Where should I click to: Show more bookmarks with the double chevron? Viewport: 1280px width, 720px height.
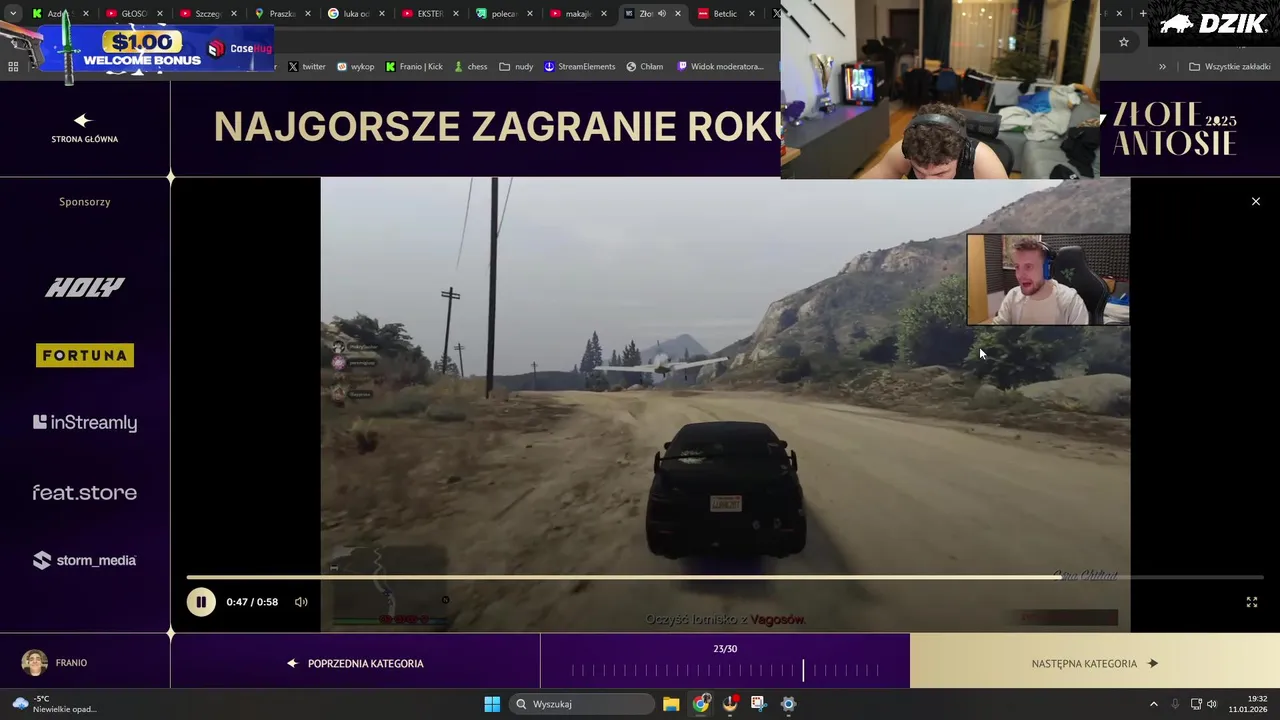(1162, 67)
